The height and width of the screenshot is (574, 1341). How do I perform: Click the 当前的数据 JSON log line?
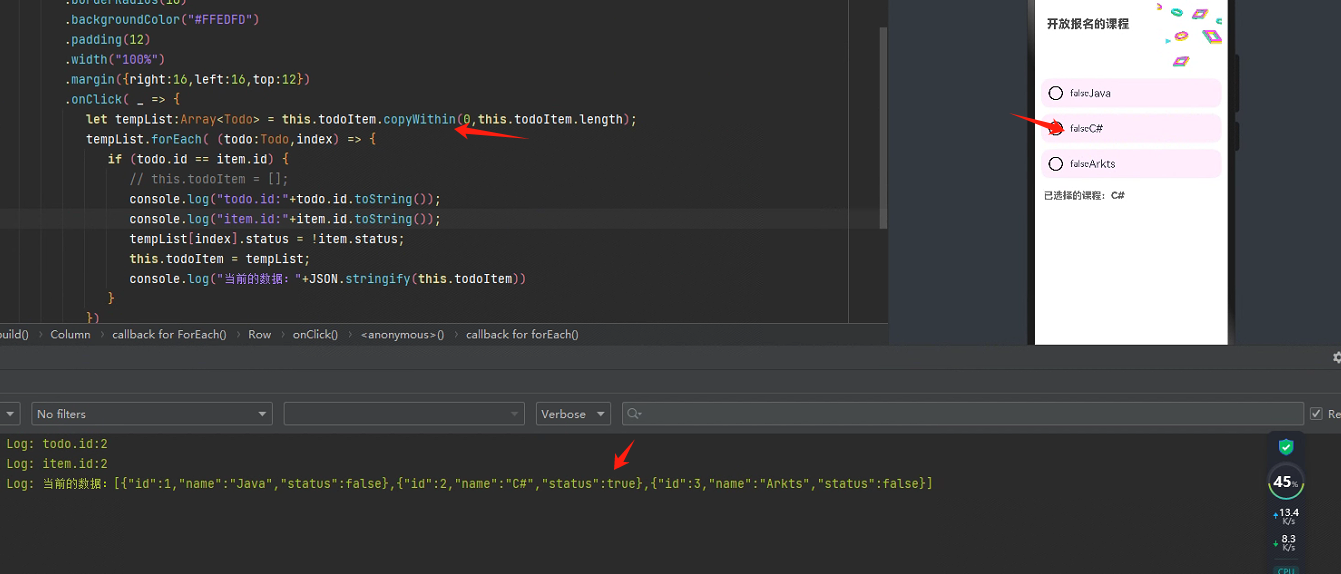pyautogui.click(x=469, y=484)
